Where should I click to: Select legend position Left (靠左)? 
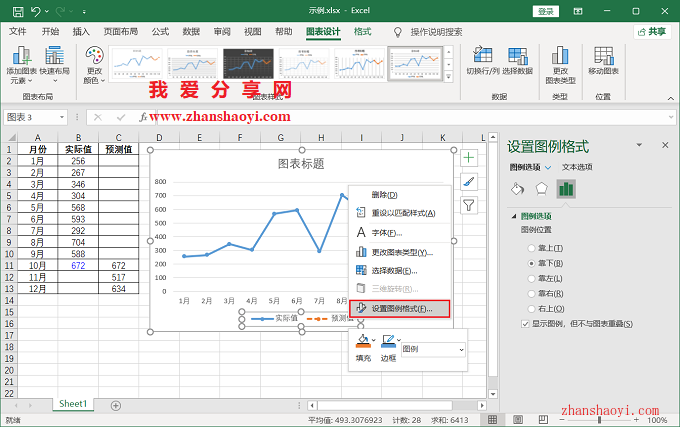(x=531, y=278)
